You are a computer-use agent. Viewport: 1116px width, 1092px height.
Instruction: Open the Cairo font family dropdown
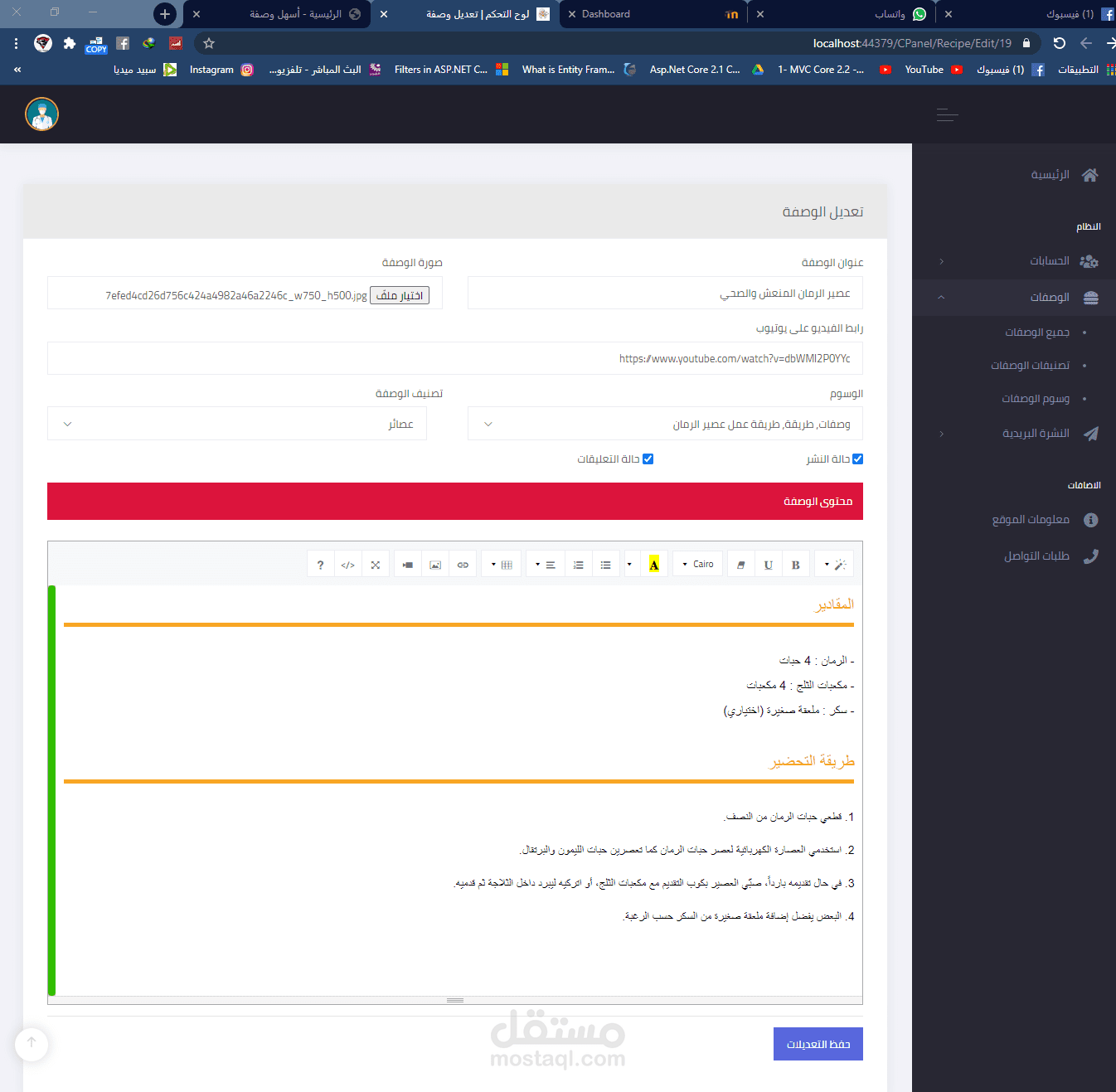tap(698, 565)
